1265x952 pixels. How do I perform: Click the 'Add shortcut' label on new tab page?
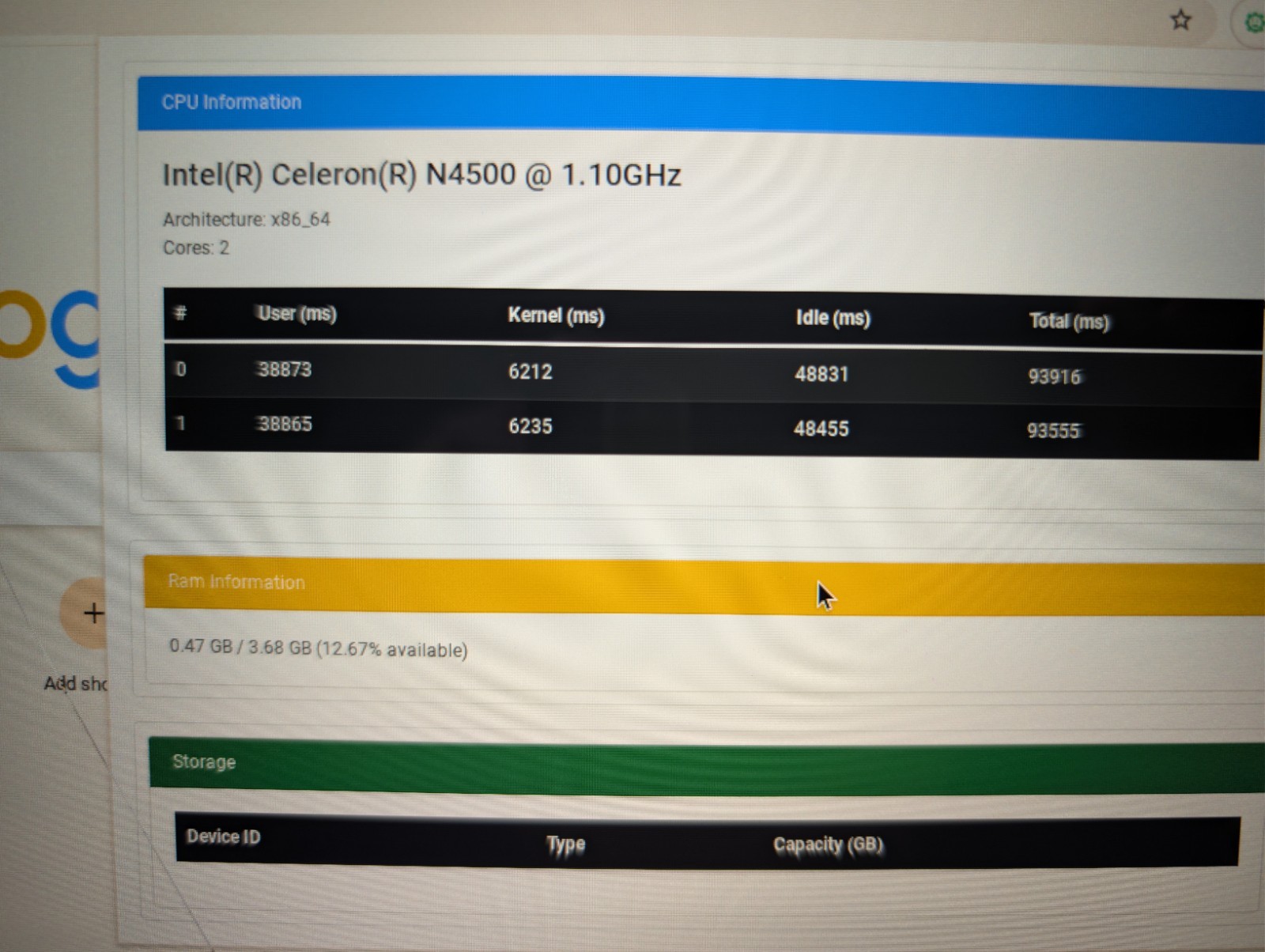point(75,683)
